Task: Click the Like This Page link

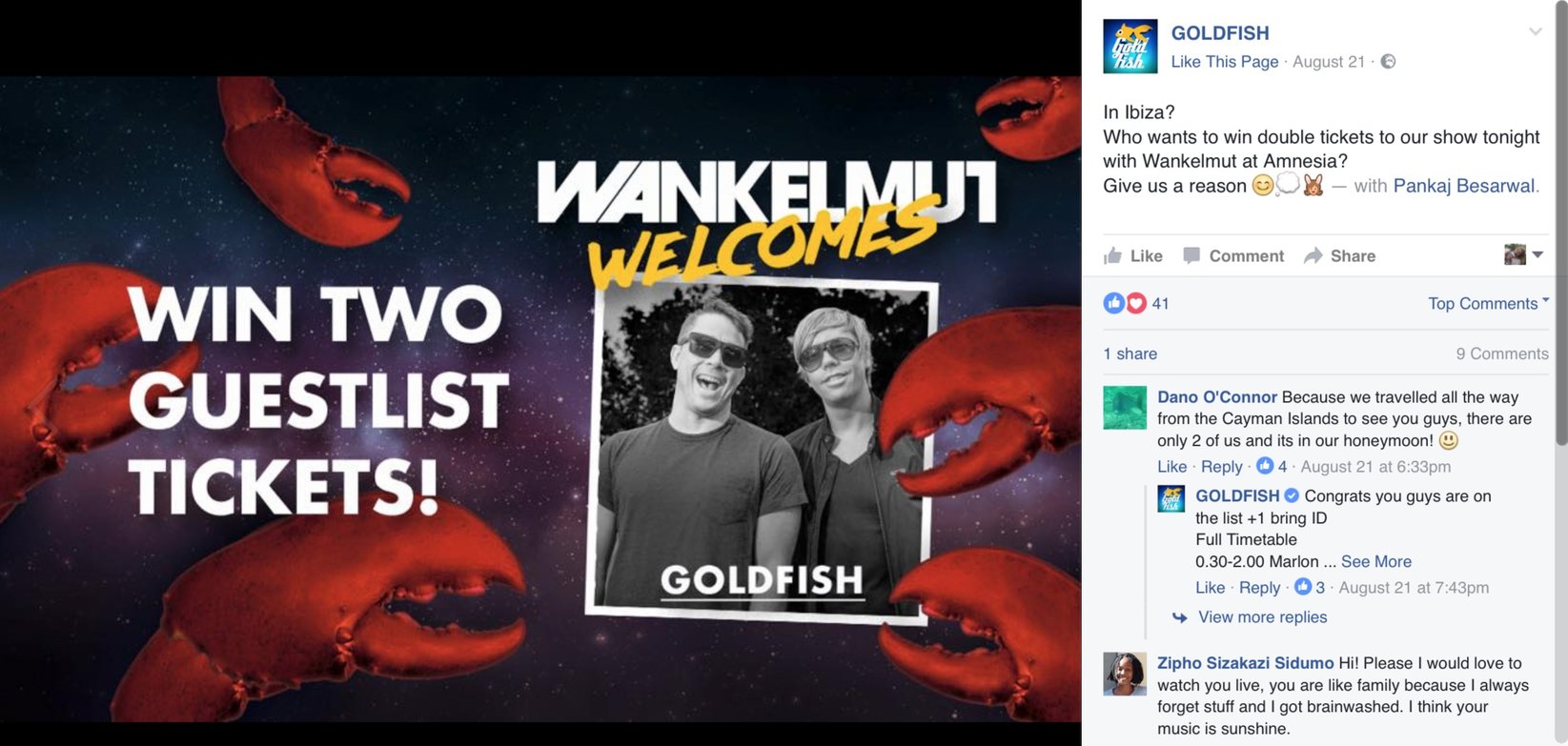Action: [1225, 62]
